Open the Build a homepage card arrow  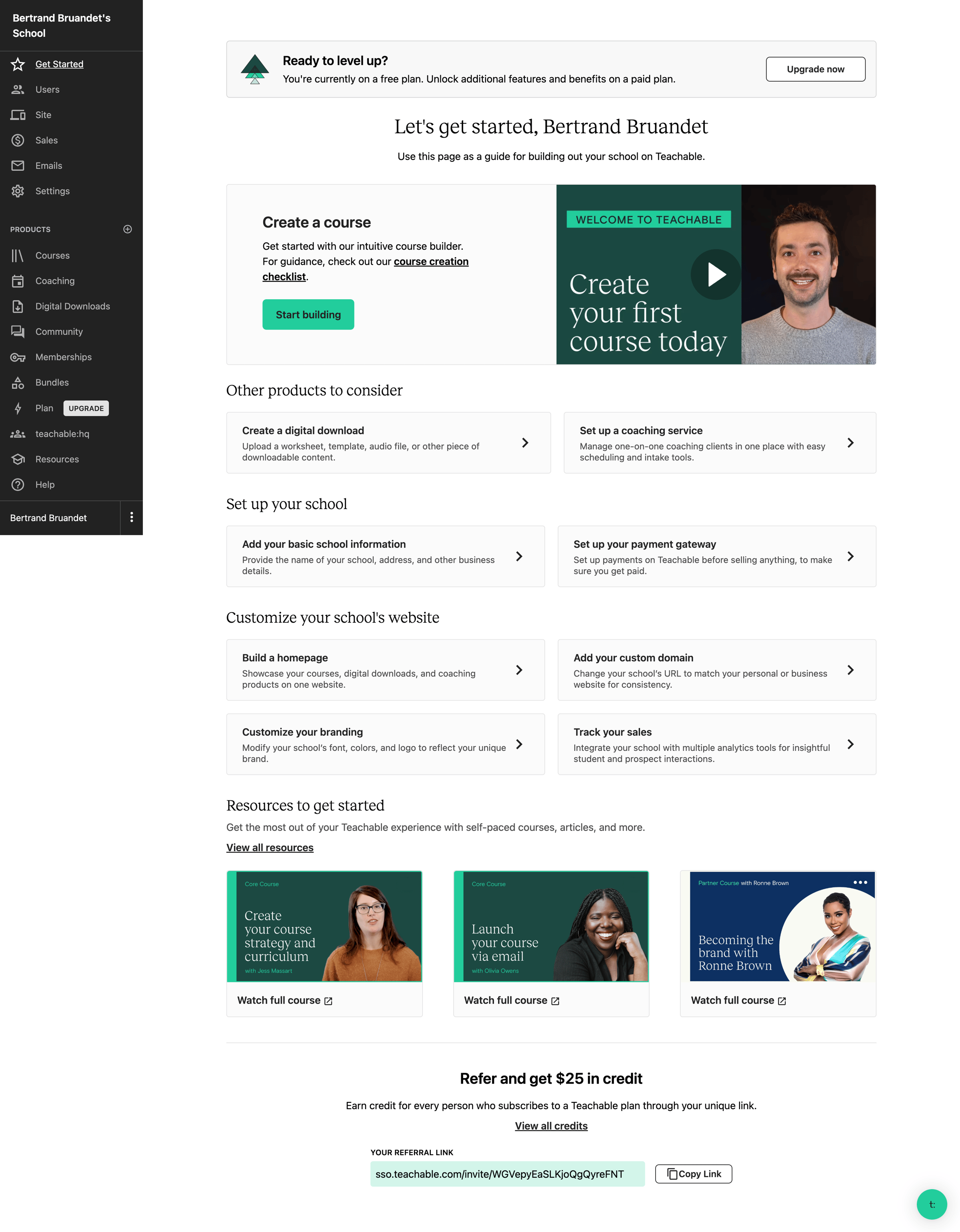click(x=519, y=670)
